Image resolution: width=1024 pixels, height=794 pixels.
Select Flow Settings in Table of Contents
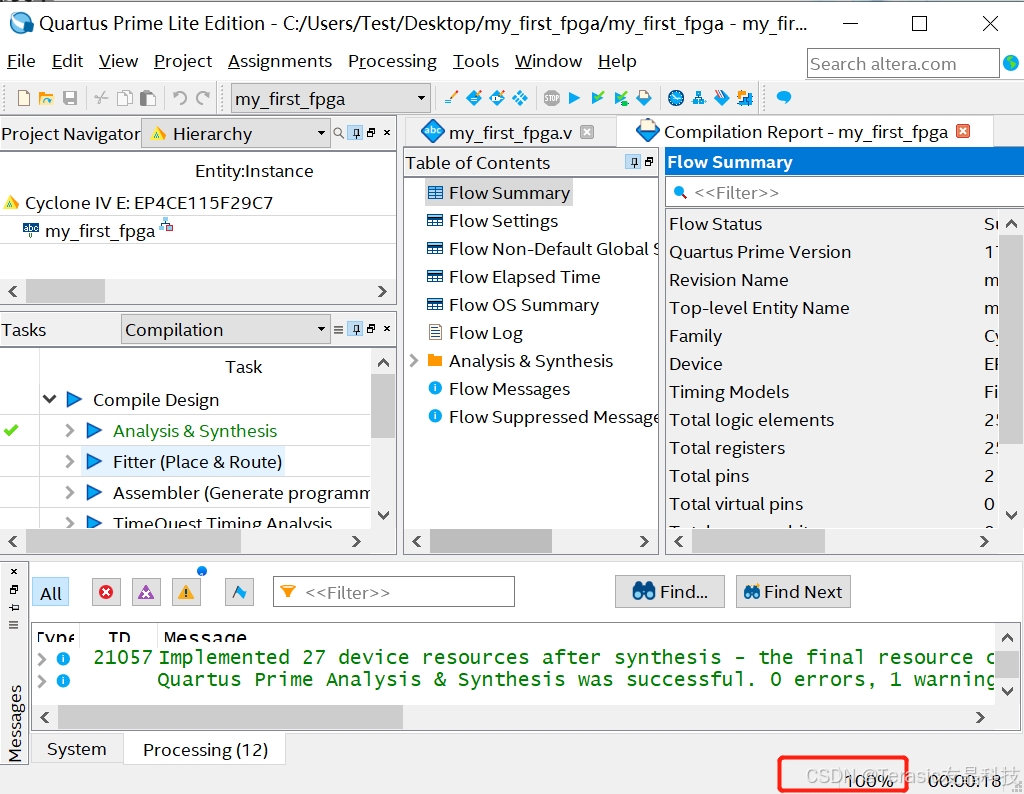pyautogui.click(x=504, y=221)
